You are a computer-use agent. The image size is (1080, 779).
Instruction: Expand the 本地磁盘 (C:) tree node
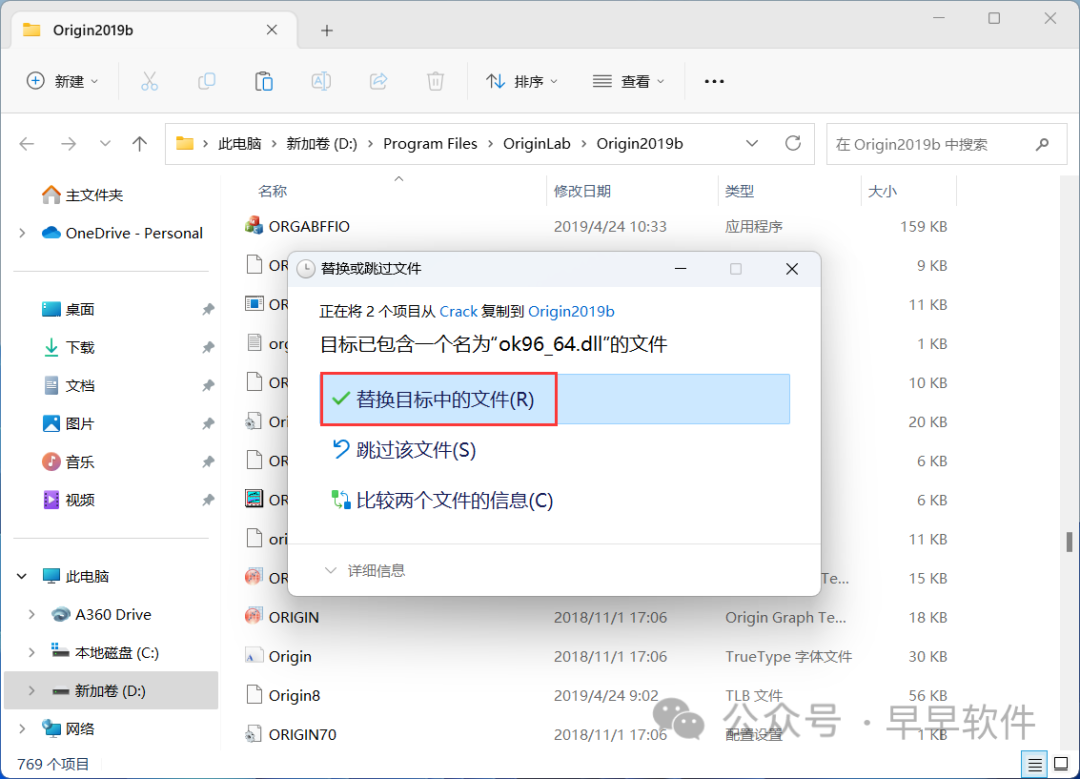(x=31, y=653)
